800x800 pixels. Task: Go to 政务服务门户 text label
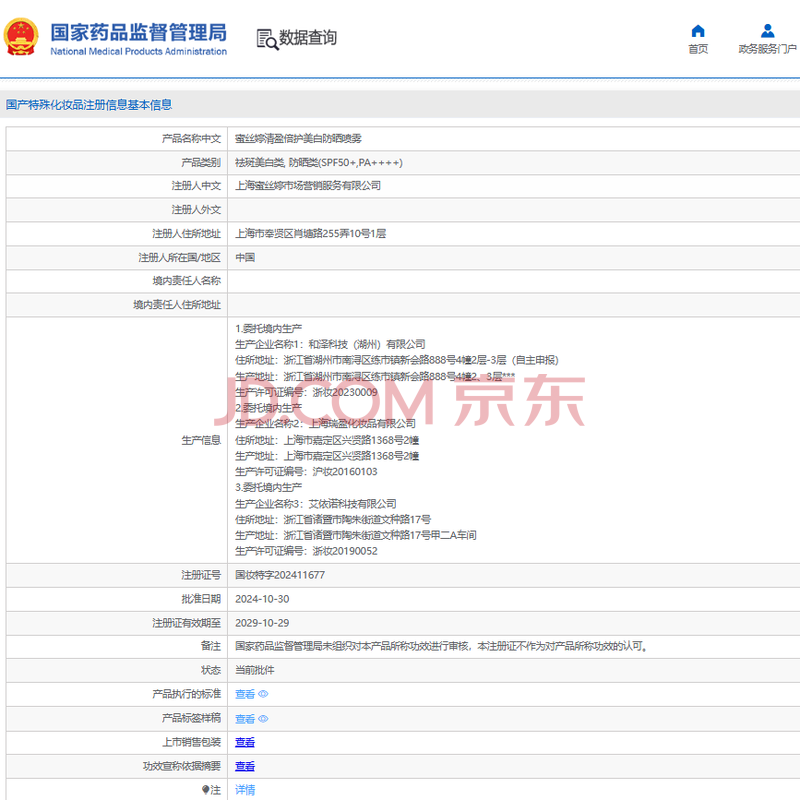tap(767, 49)
